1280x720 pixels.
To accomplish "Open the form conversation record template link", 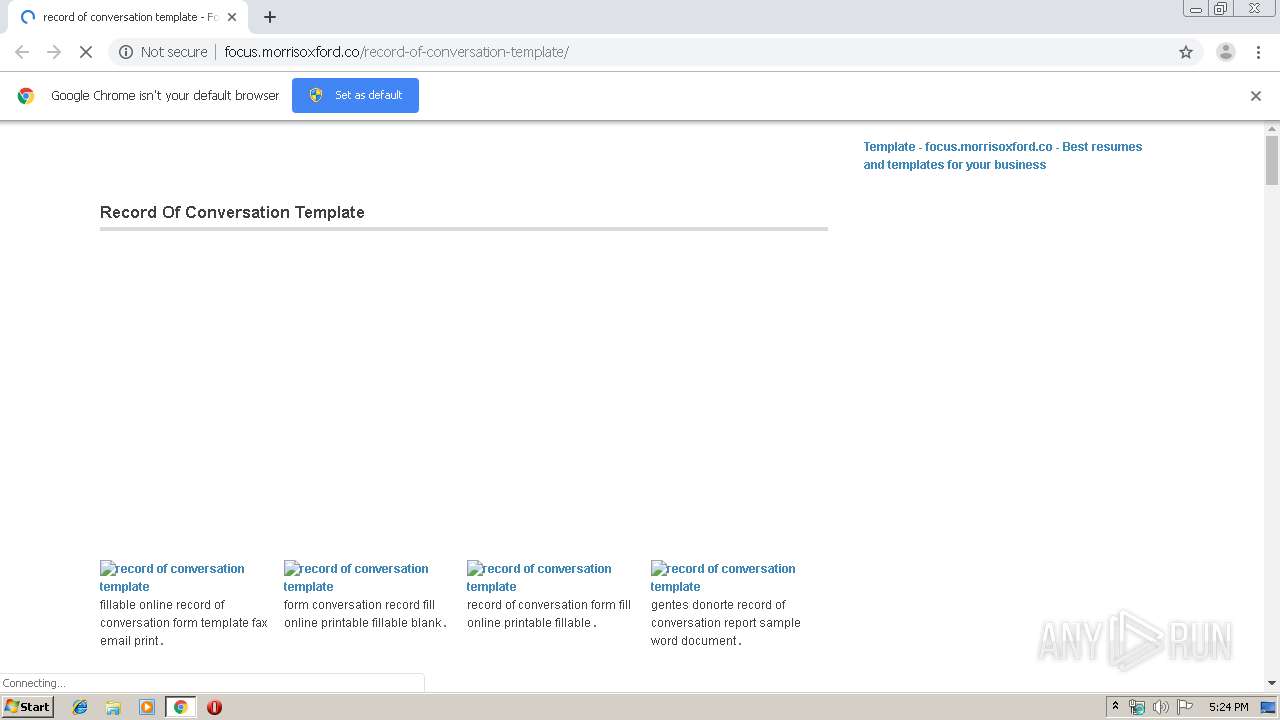I will 356,577.
